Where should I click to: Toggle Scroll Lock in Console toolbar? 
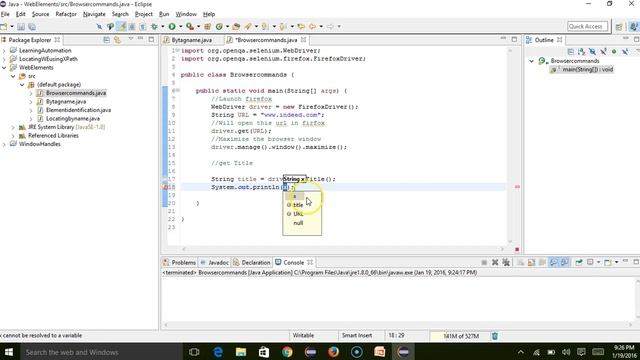[531, 262]
